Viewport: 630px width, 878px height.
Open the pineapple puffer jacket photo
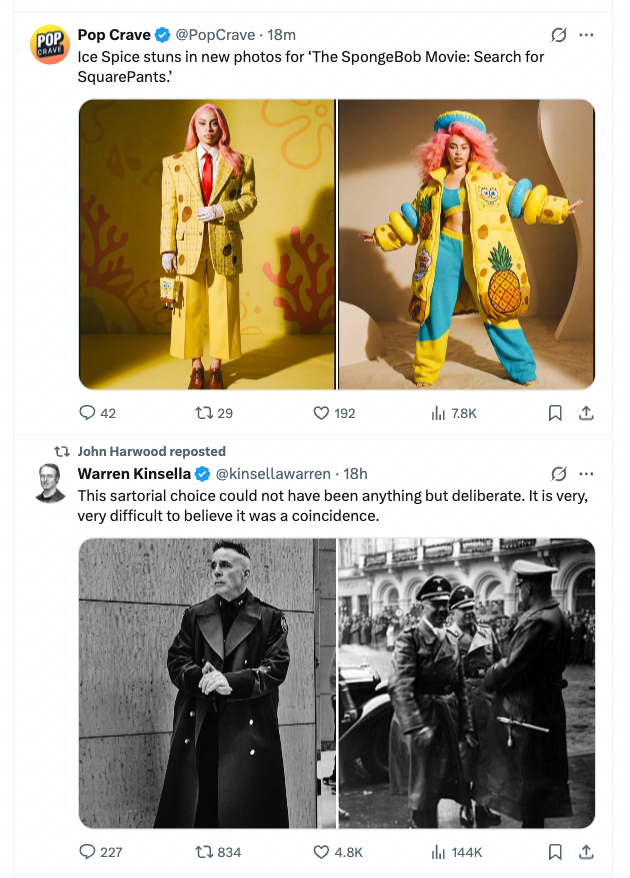click(x=466, y=244)
